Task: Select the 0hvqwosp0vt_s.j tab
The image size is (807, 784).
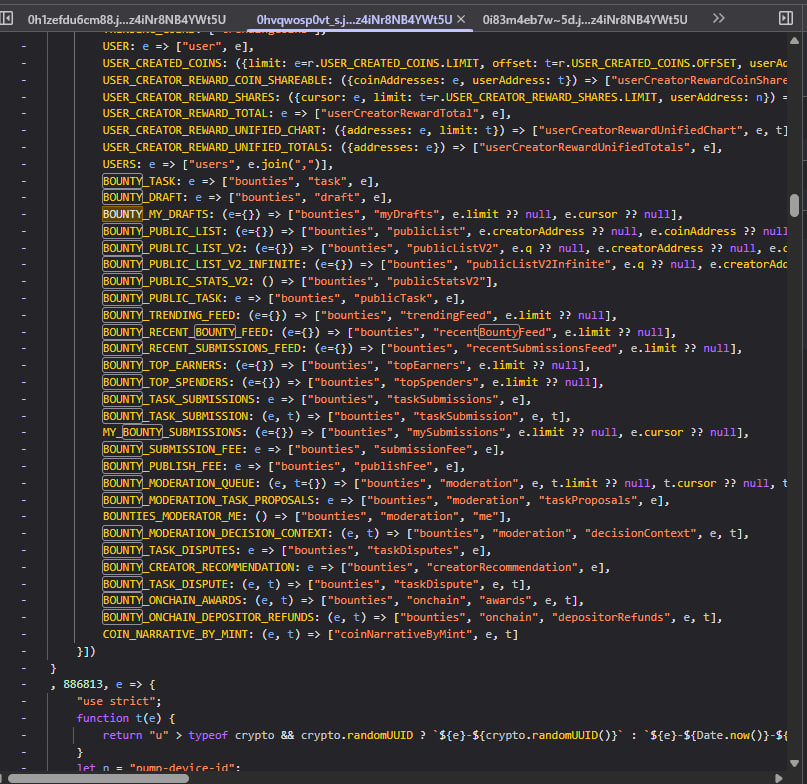Action: coord(354,20)
